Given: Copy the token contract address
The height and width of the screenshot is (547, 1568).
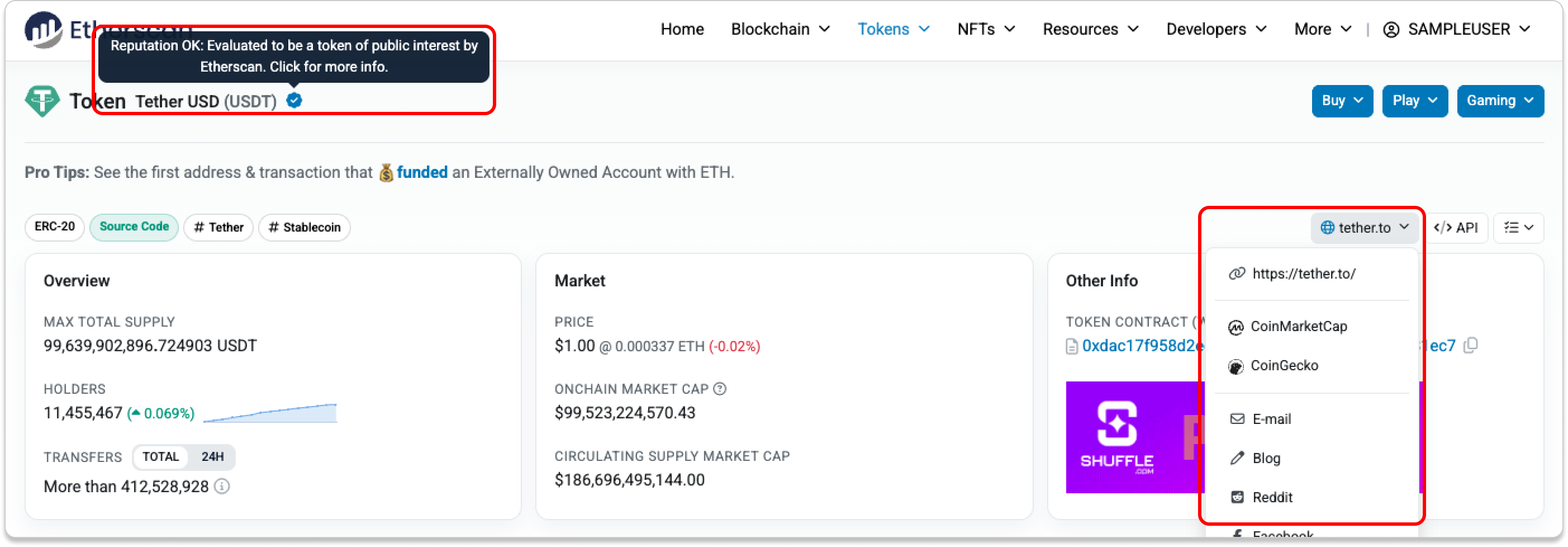Looking at the screenshot, I should [1471, 346].
